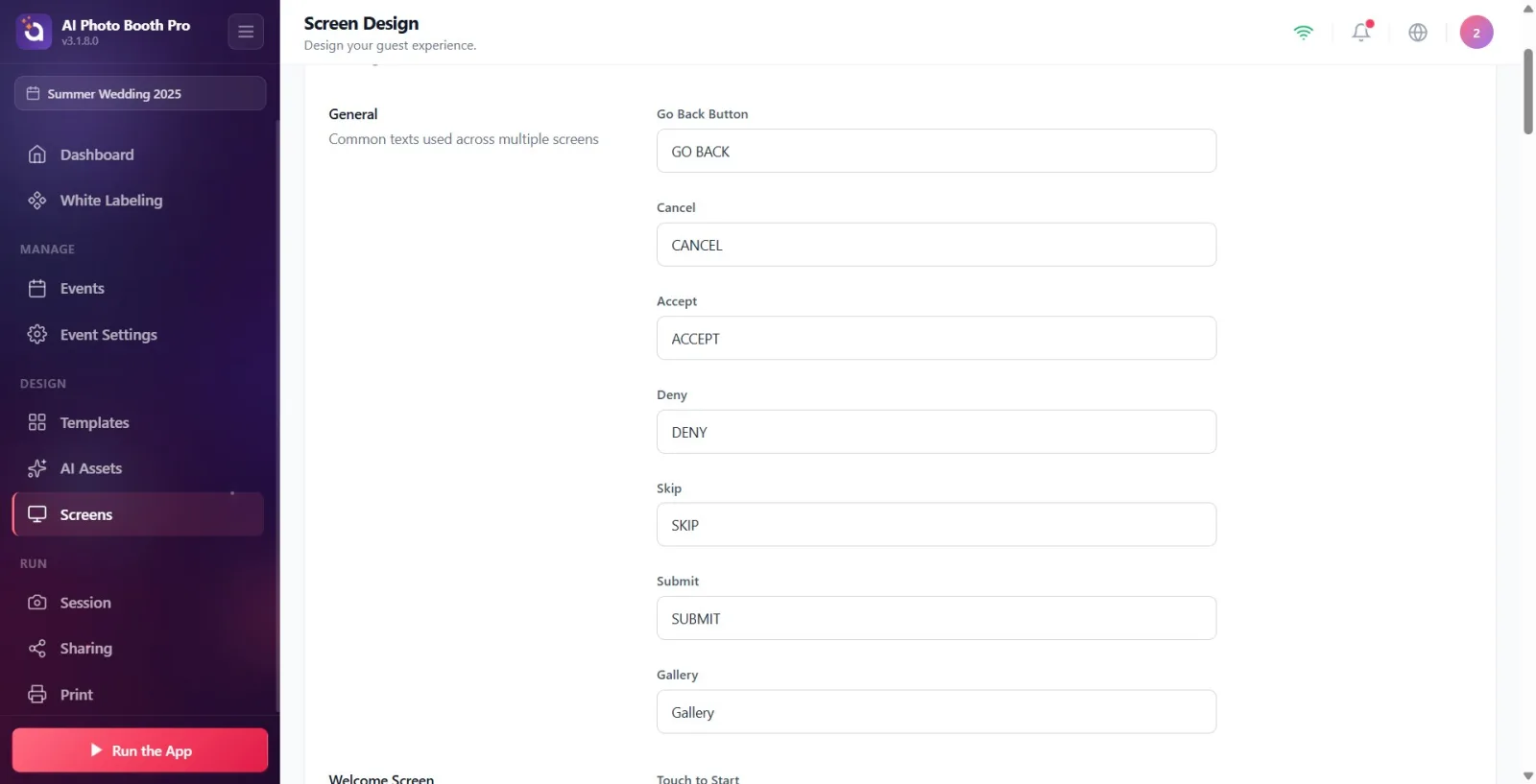Click the DESIGN section label in sidebar
This screenshot has width=1536, height=784.
click(43, 384)
